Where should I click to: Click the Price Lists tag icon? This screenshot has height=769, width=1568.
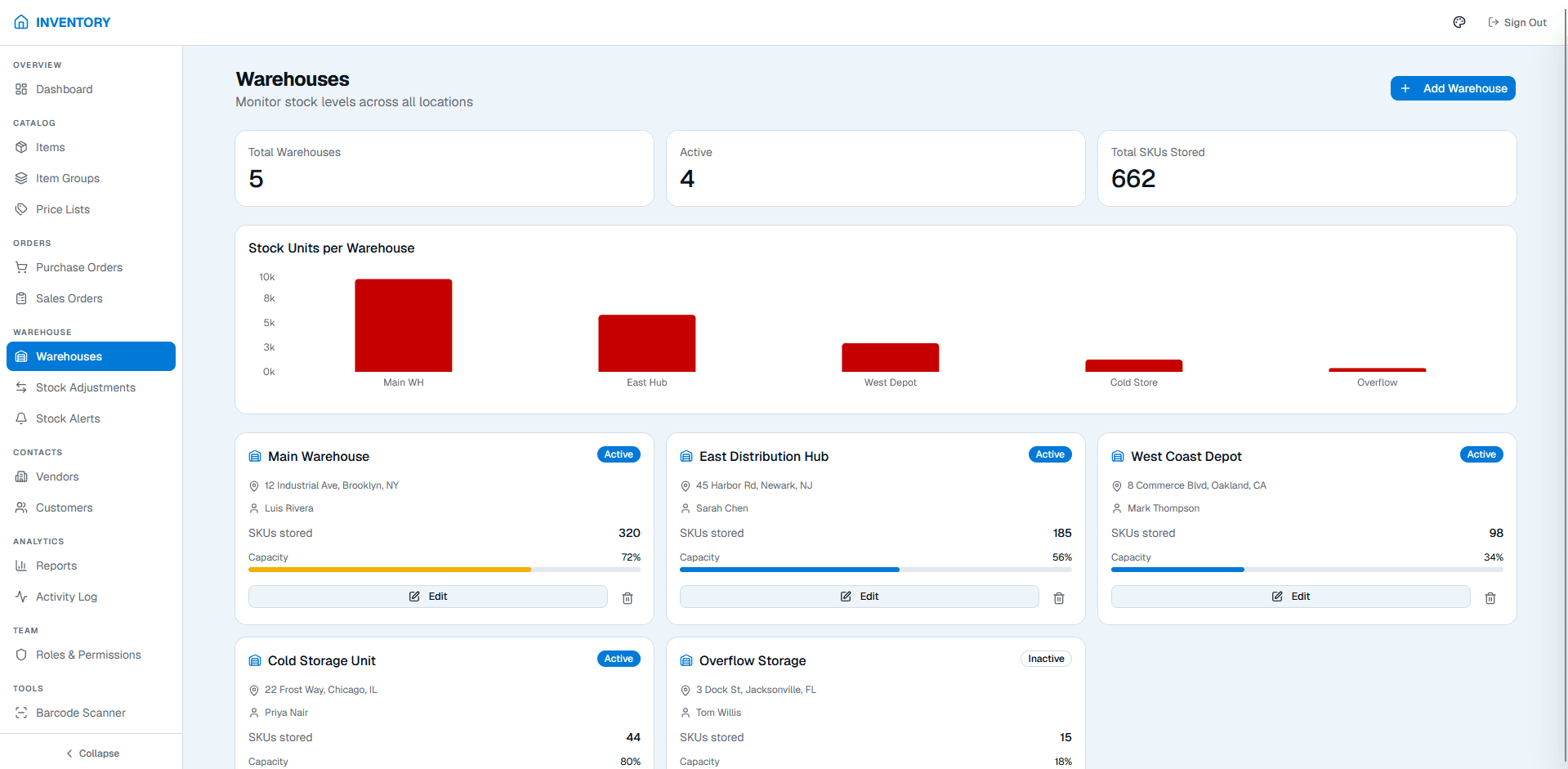(21, 209)
